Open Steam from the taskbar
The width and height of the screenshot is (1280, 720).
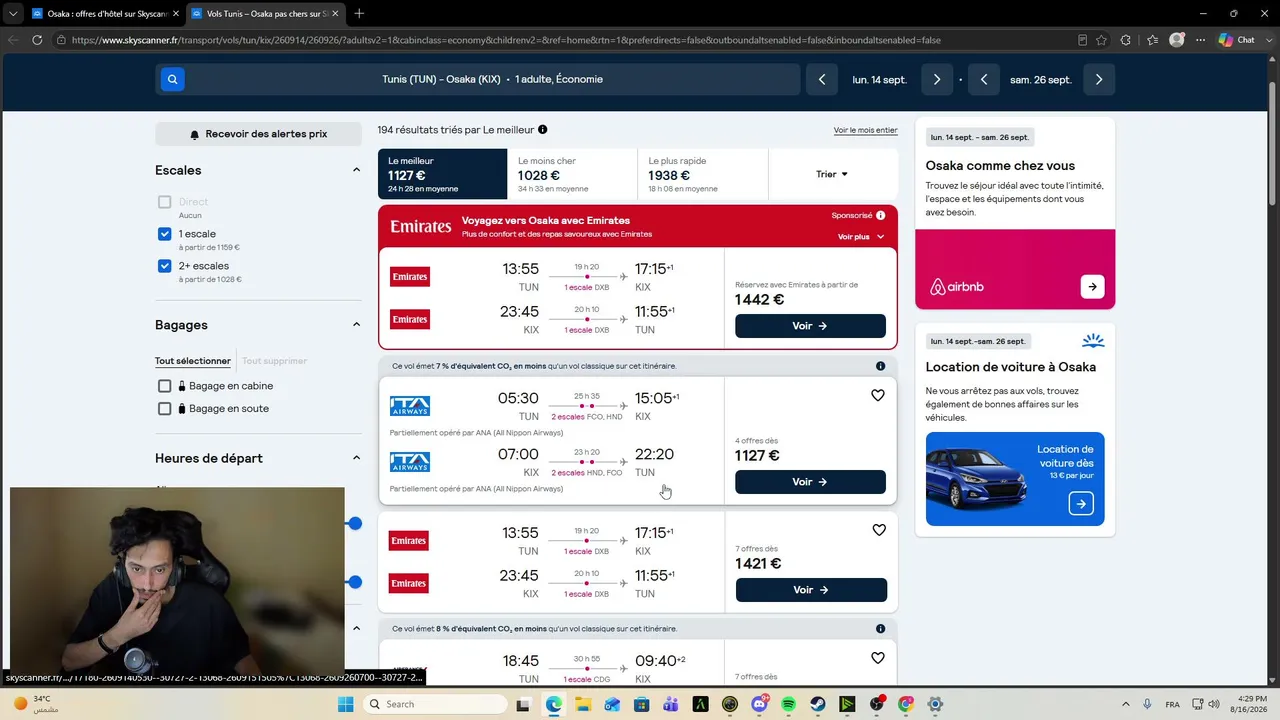pyautogui.click(x=818, y=704)
